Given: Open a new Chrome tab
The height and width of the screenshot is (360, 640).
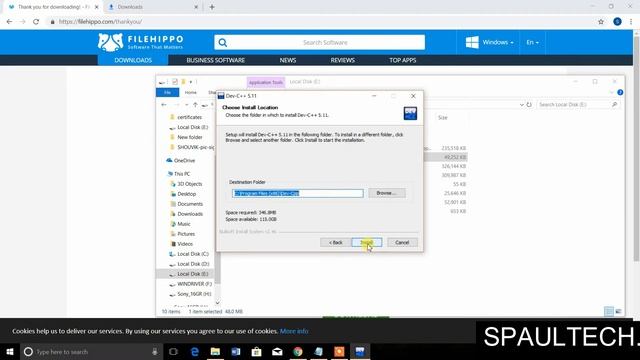Looking at the screenshot, I should (212, 7).
